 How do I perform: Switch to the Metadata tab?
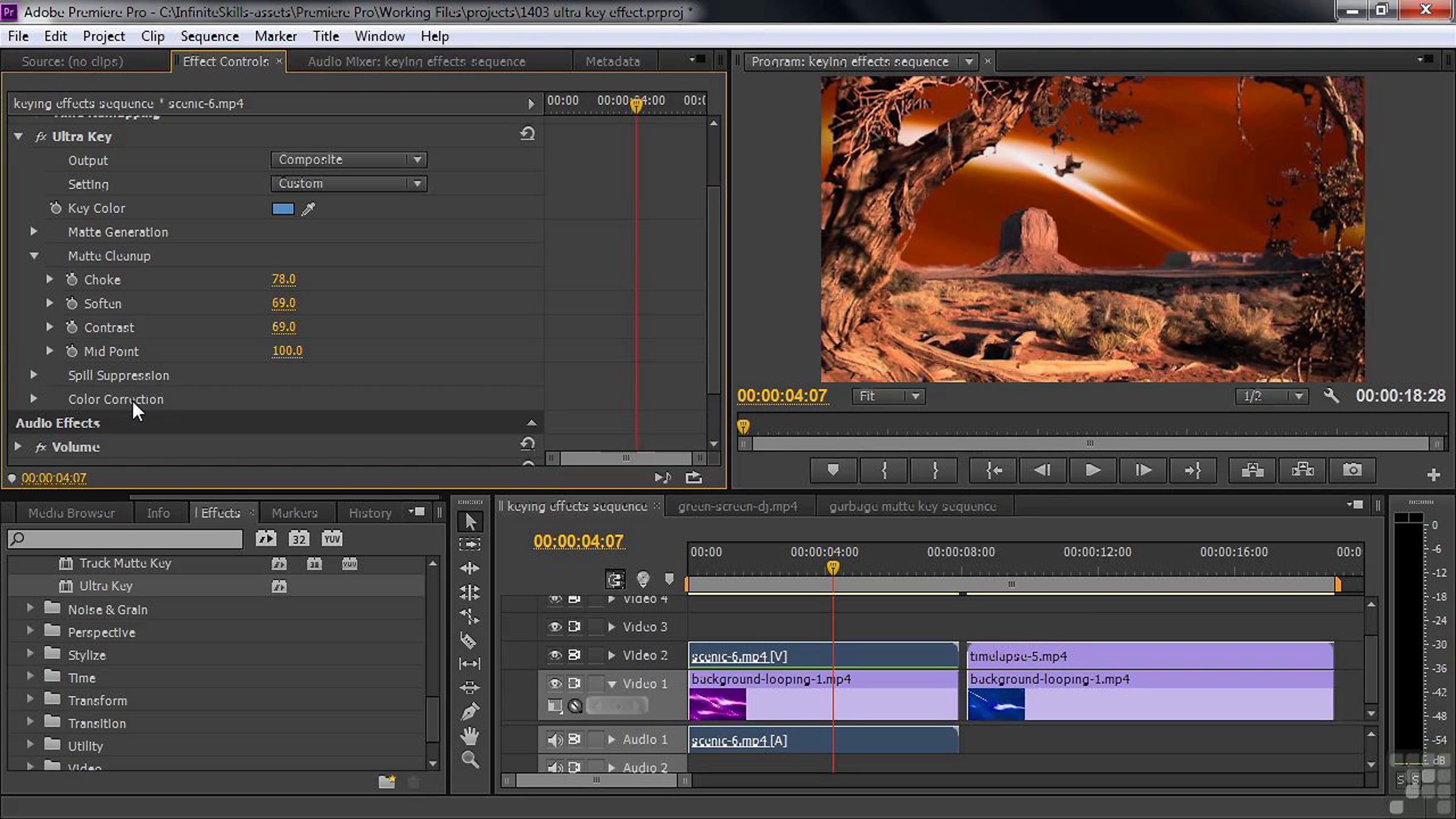pyautogui.click(x=613, y=61)
